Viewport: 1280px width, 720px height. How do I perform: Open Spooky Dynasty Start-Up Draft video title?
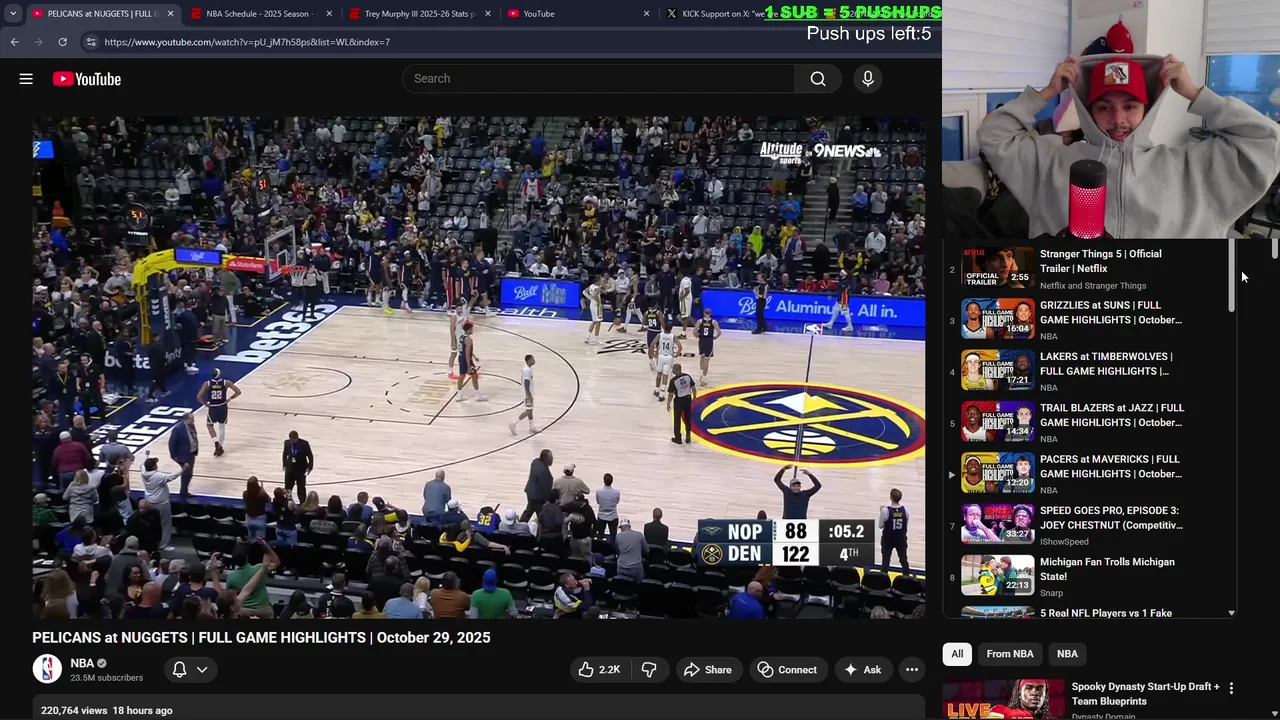click(1145, 694)
